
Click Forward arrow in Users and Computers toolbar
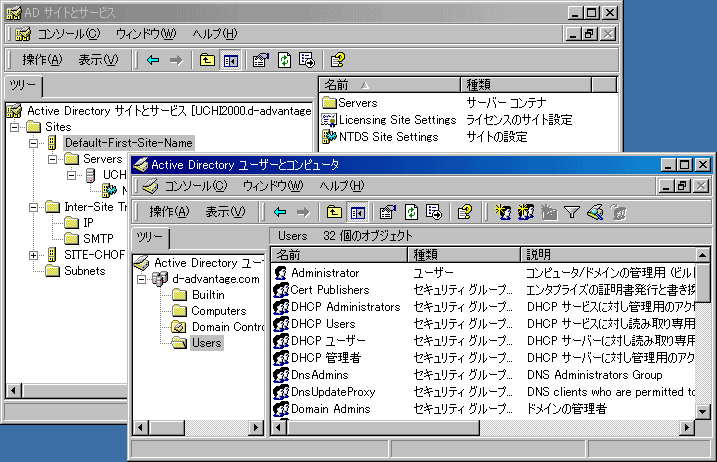click(303, 212)
